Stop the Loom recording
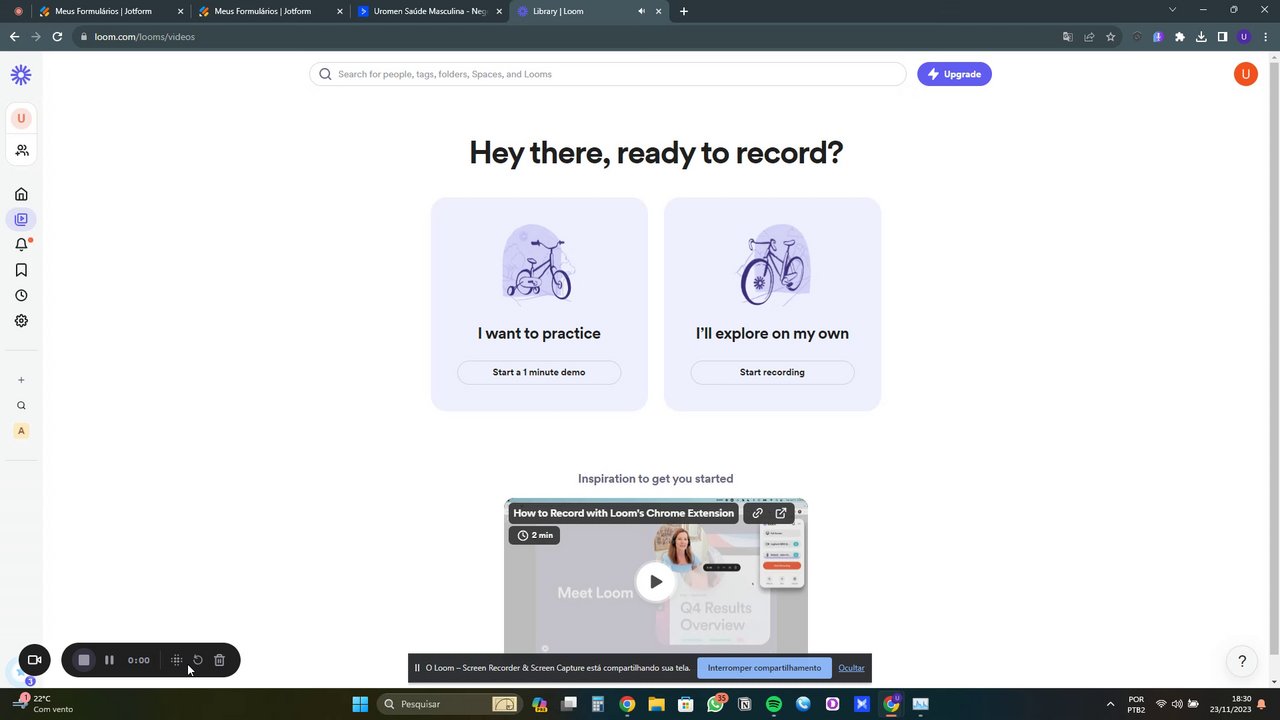Viewport: 1280px width, 720px height. point(84,660)
